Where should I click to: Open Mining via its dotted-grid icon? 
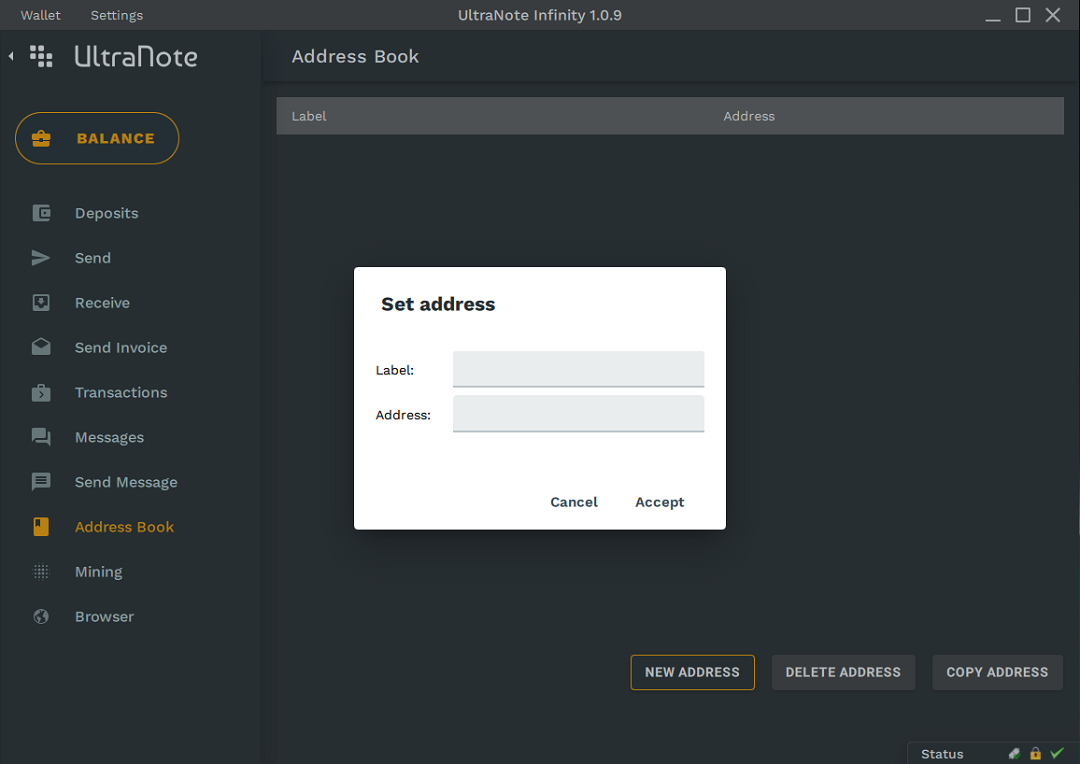pos(41,572)
